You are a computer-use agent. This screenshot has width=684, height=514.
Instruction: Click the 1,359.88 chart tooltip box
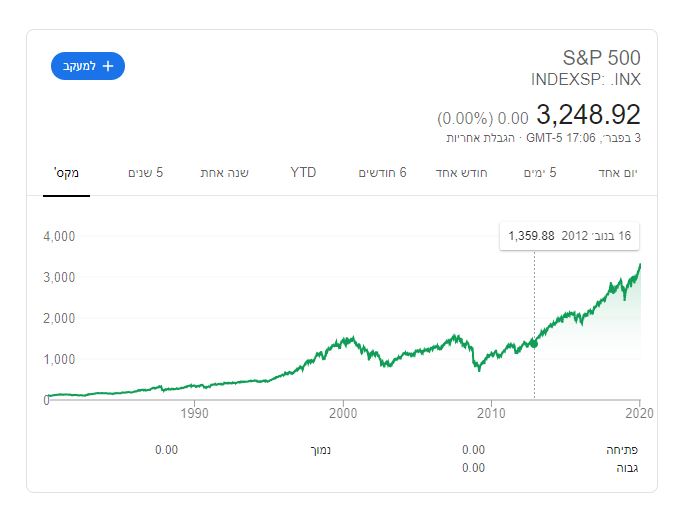coord(569,236)
